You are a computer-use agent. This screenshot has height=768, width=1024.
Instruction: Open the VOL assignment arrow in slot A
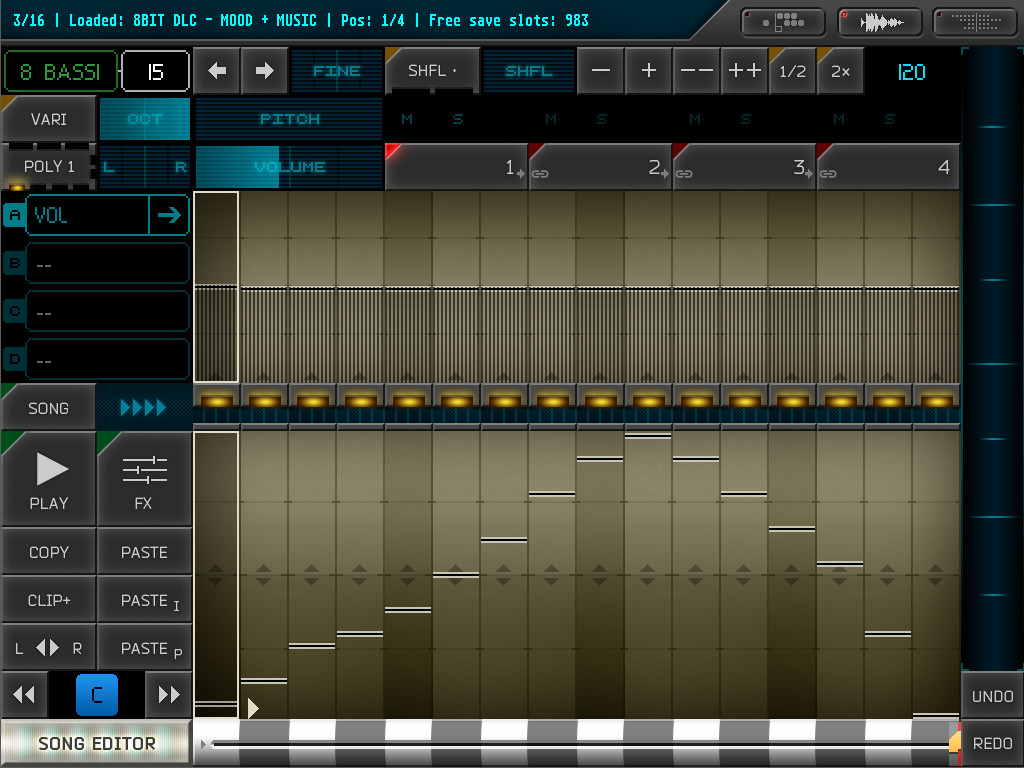(x=170, y=214)
